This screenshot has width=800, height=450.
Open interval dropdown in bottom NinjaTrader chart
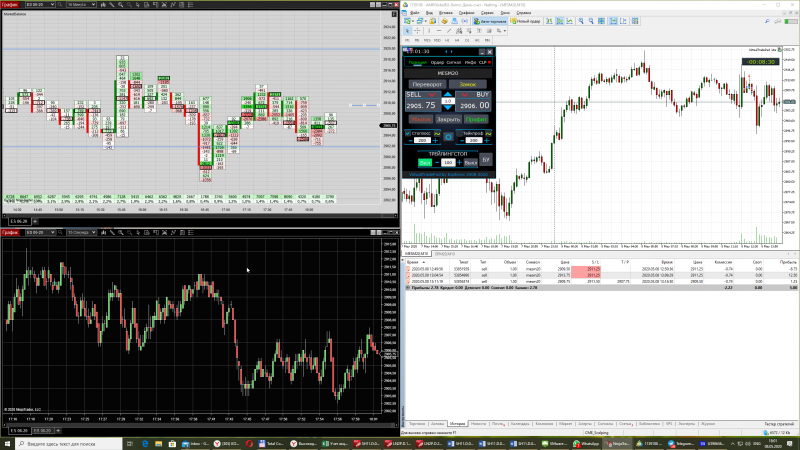click(81, 233)
